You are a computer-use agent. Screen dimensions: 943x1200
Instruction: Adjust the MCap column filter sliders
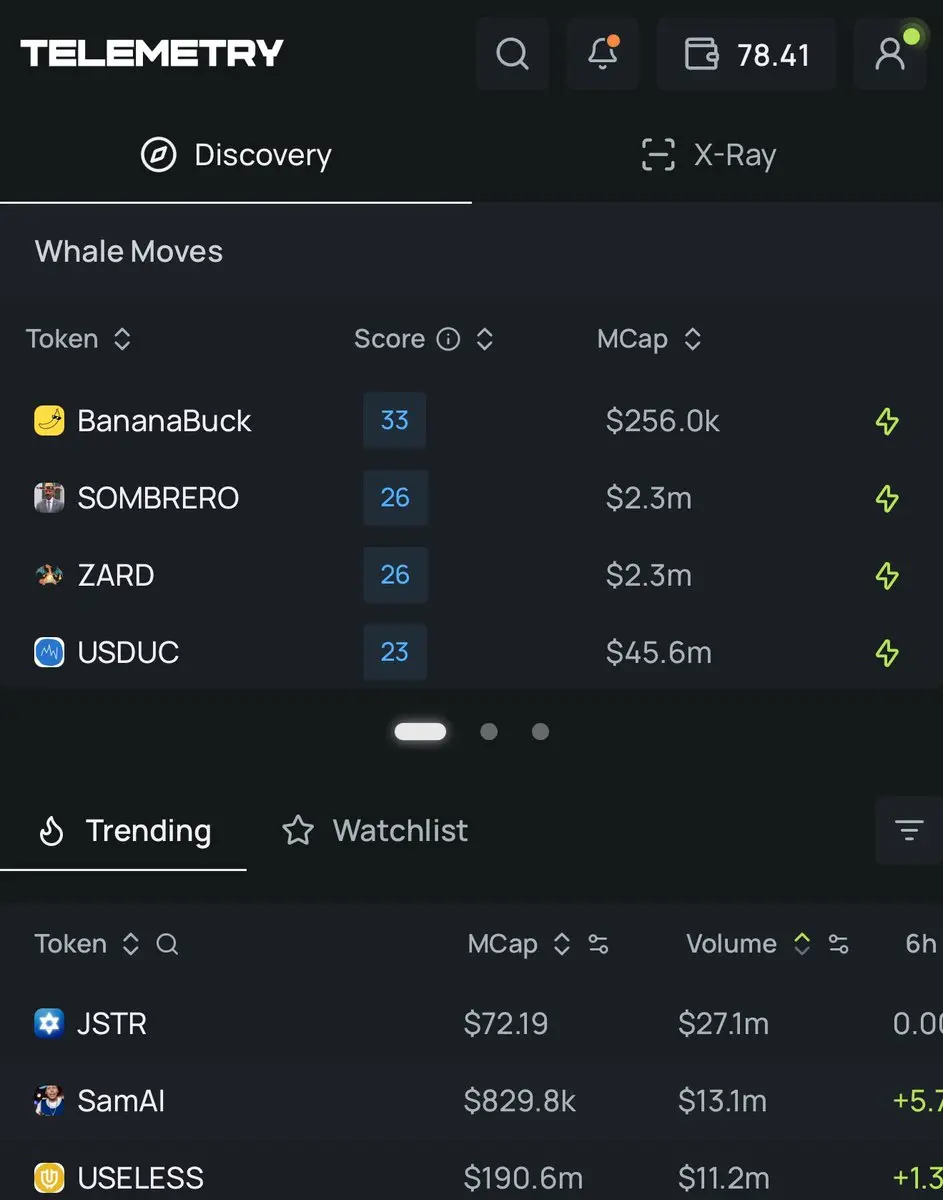point(599,944)
